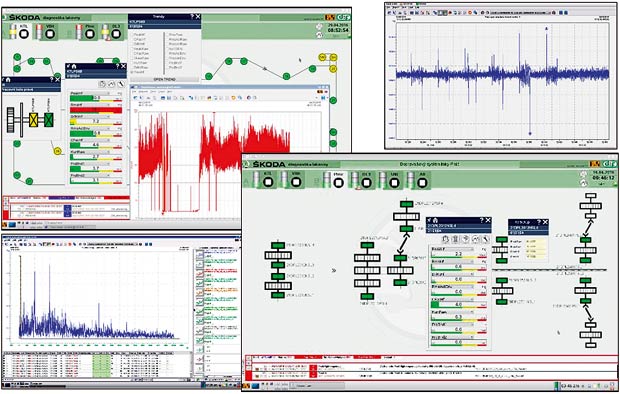Click the upper cursor marker on the blue time signal
620x394 pixels.
[546, 28]
